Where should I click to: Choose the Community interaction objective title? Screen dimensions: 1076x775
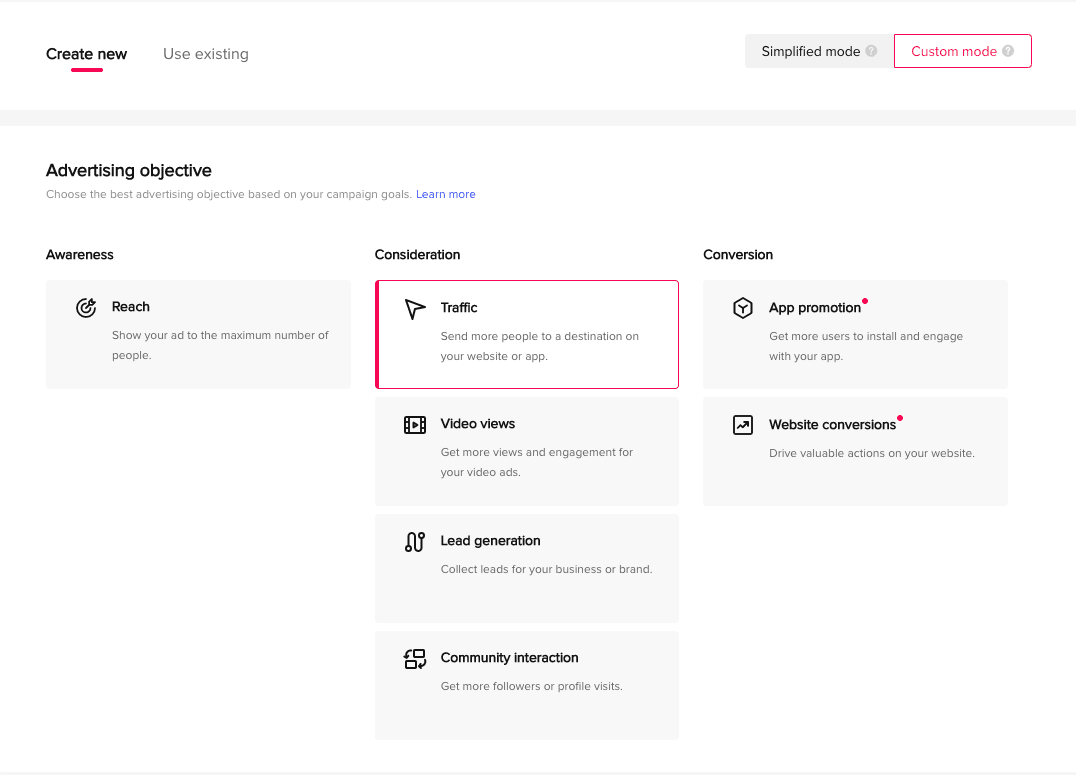[509, 658]
